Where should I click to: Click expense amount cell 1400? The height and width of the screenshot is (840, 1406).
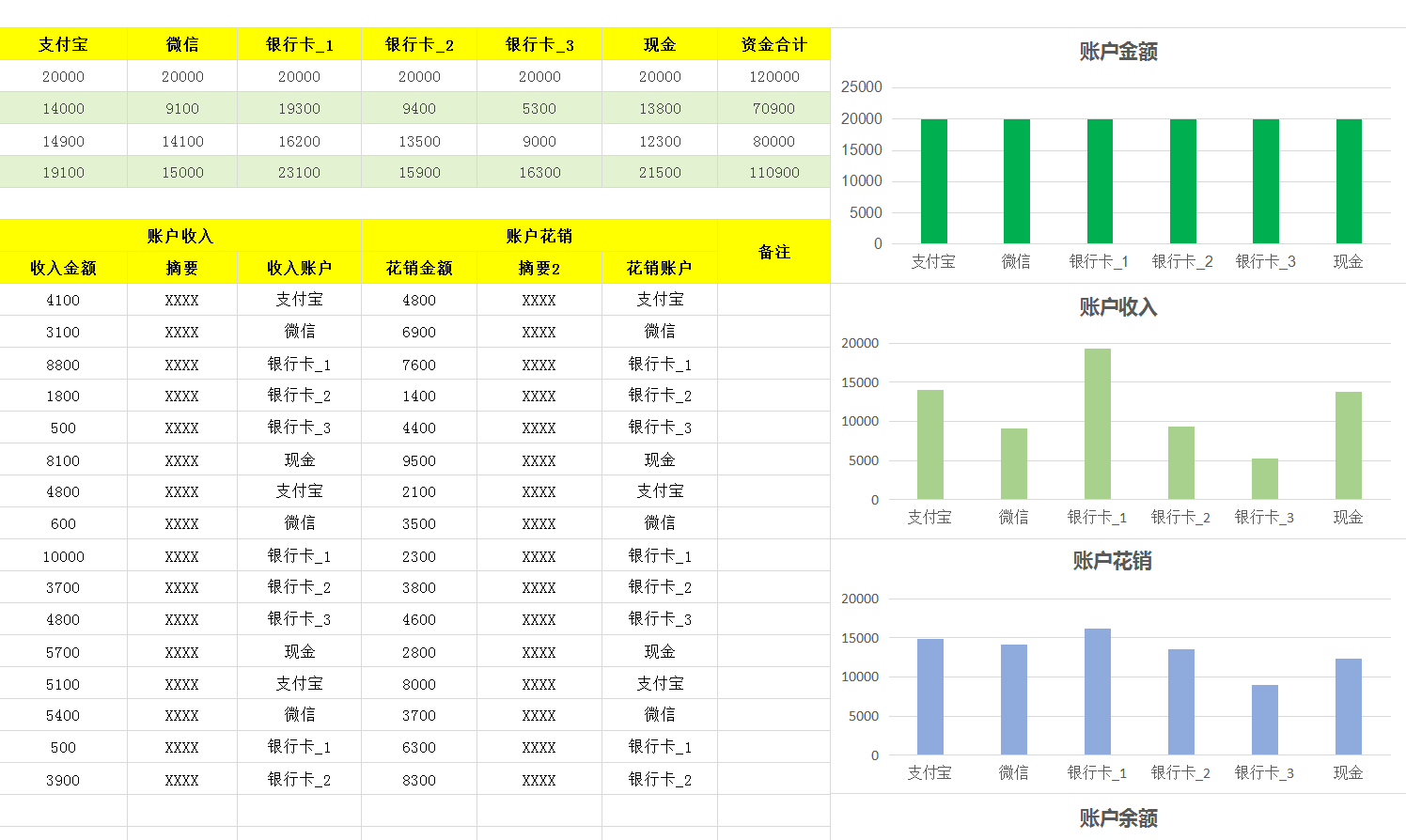[x=419, y=397]
